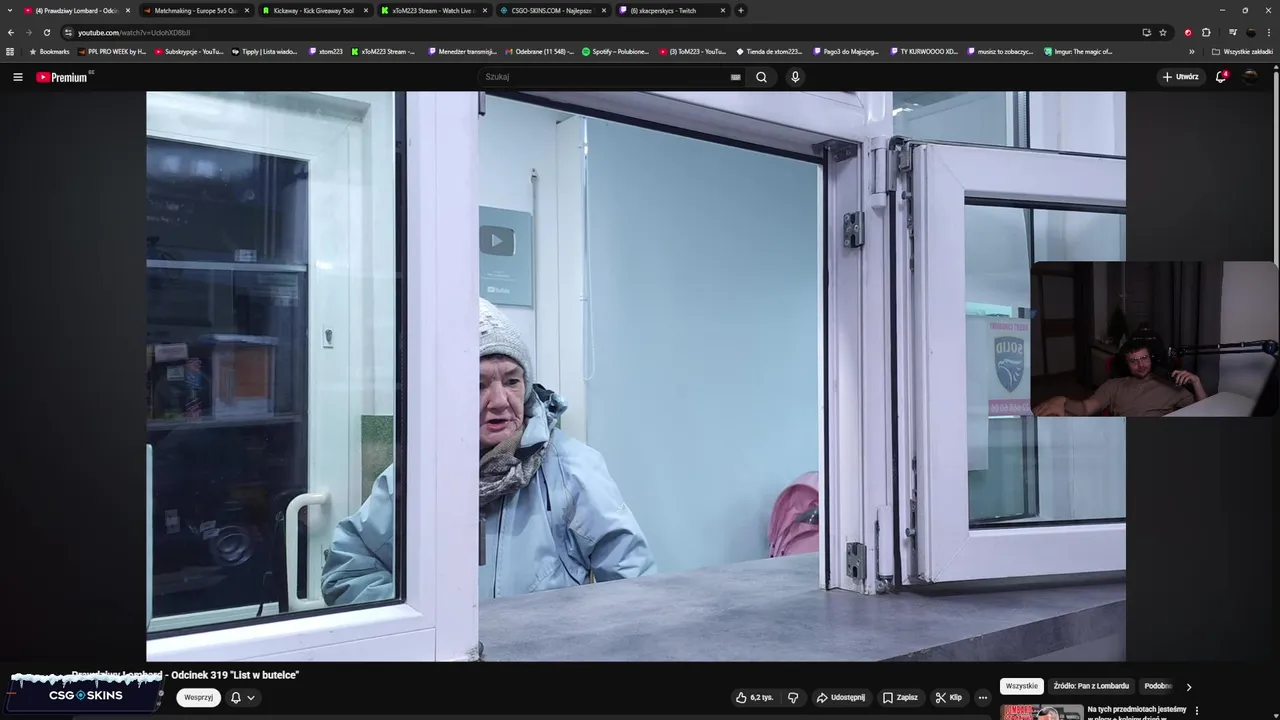Image resolution: width=1280 pixels, height=720 pixels.
Task: Open the on-screen keyboard in search box
Action: [x=736, y=77]
